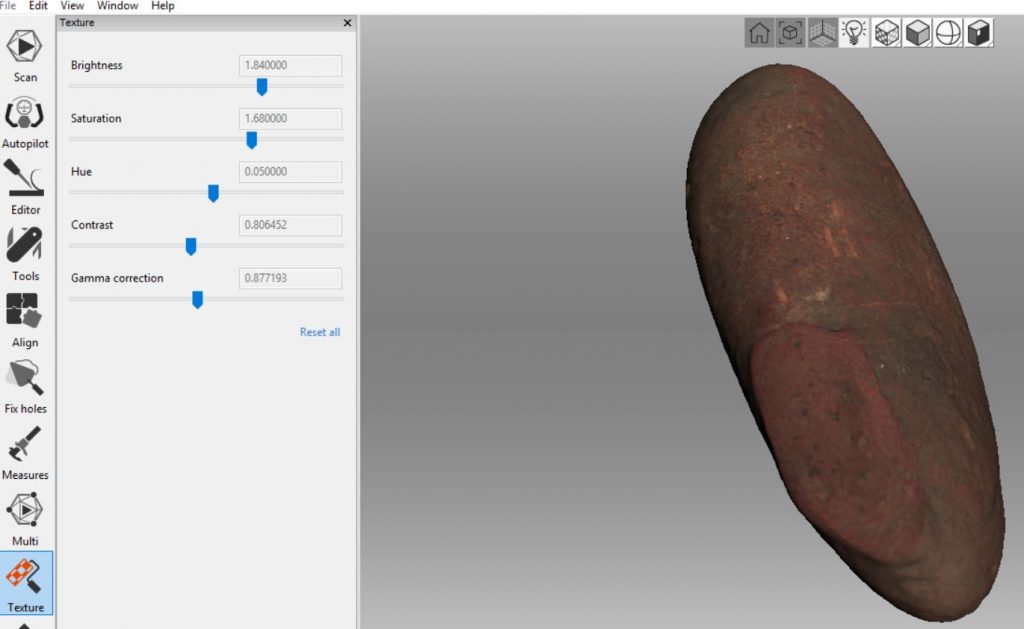
Task: Toggle scene lighting with the bulb icon
Action: [x=853, y=32]
